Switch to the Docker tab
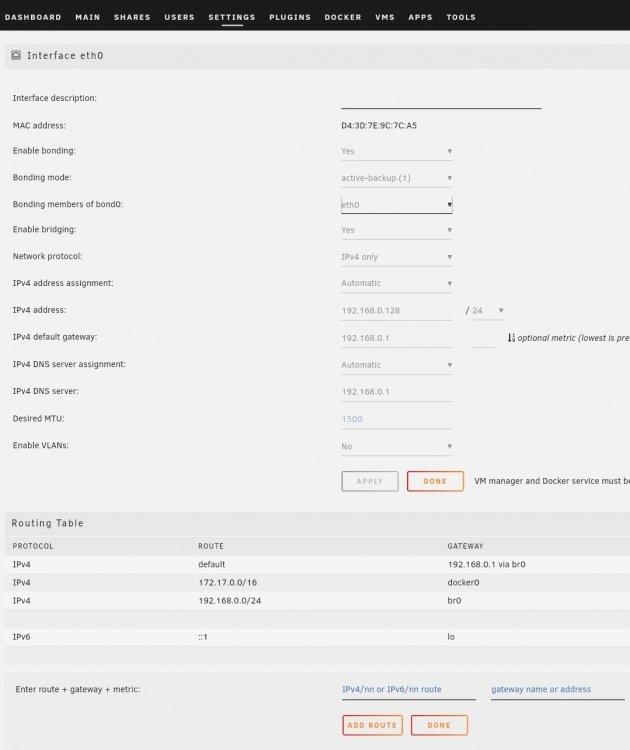This screenshot has width=630, height=750. pos(343,17)
